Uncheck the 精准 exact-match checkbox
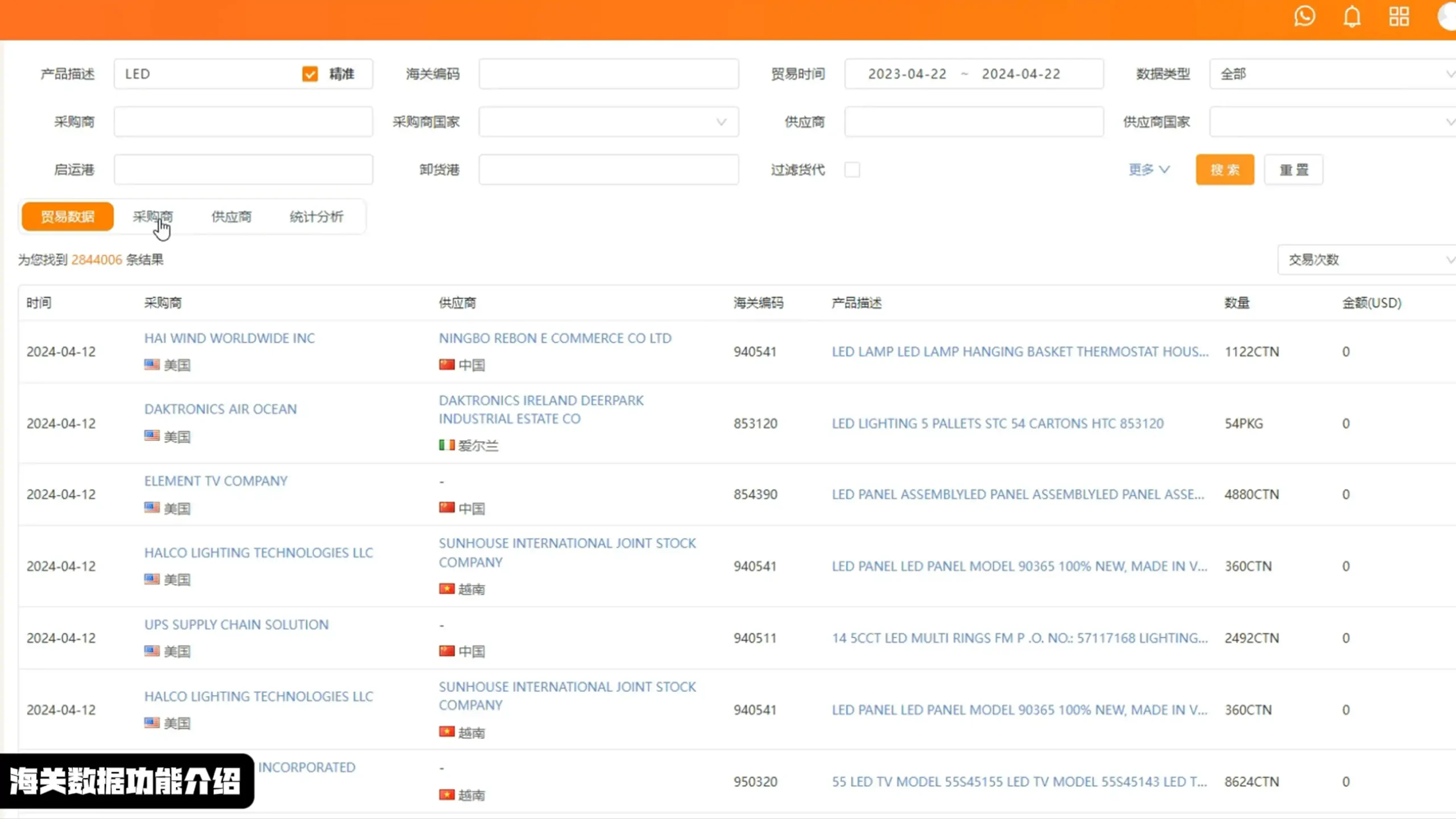Image resolution: width=1456 pixels, height=819 pixels. 310,74
